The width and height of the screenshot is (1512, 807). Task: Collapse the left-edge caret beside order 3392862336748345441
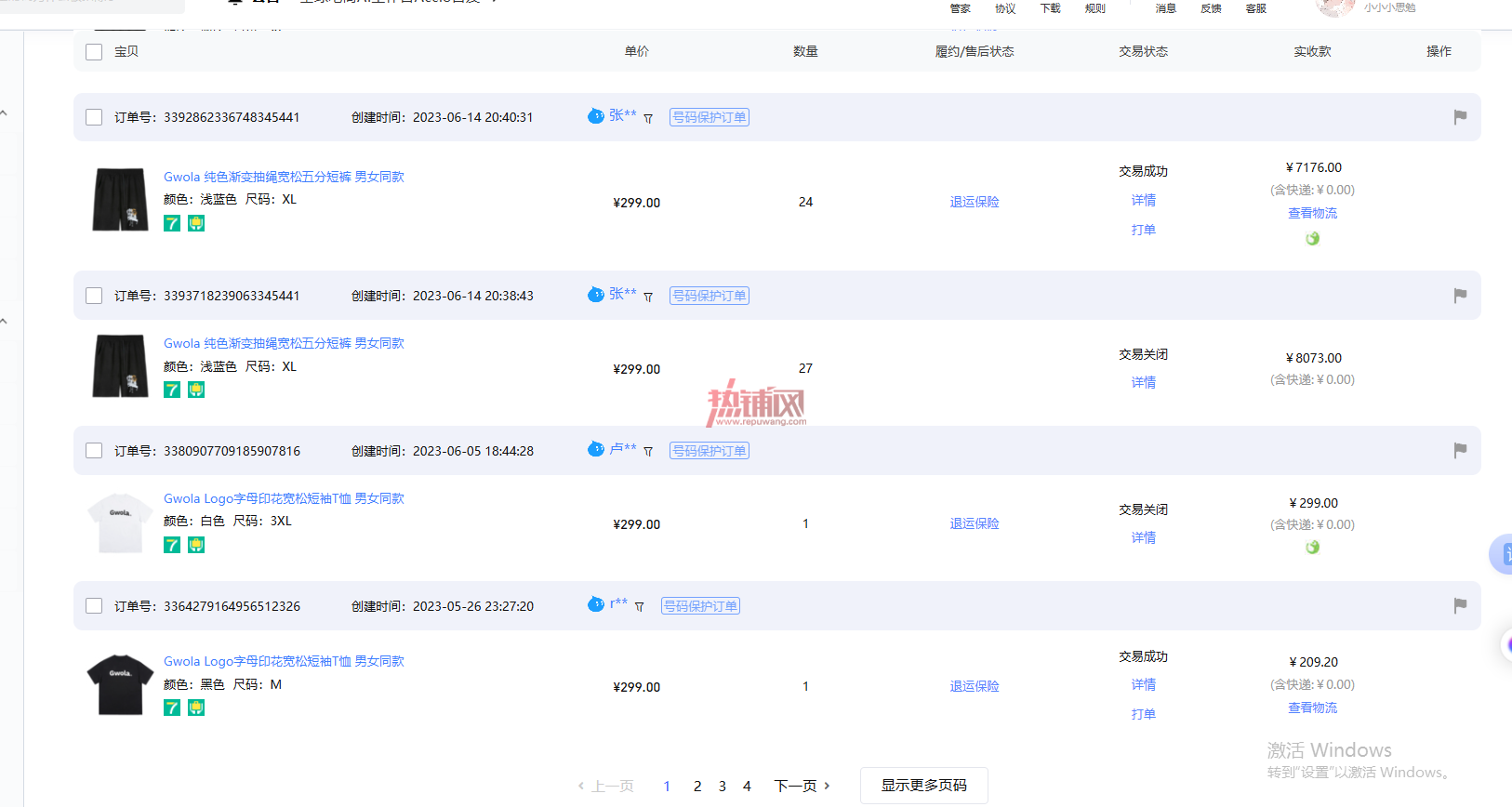[4, 113]
